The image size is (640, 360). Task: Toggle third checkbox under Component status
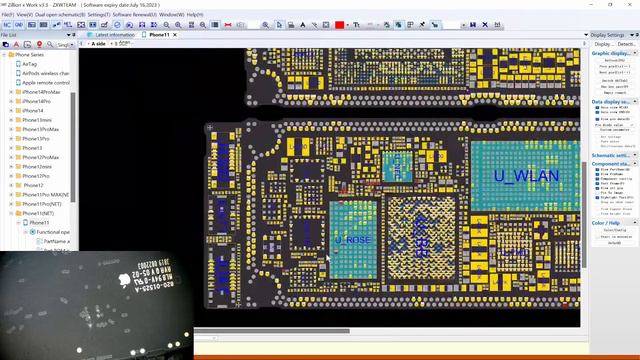597,179
